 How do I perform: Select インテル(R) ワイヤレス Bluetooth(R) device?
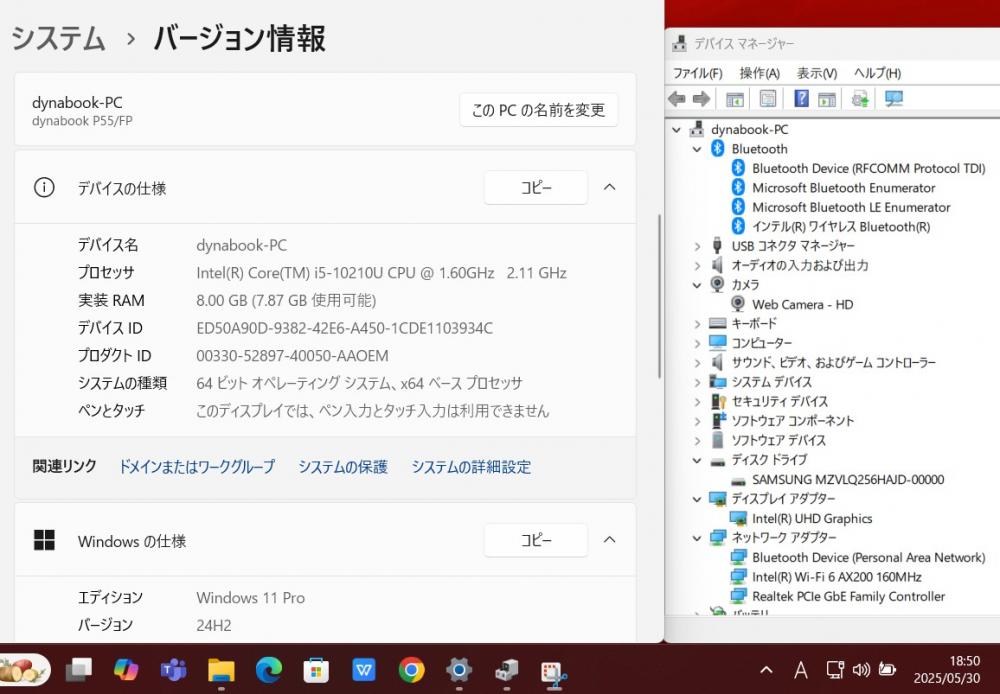coord(841,227)
